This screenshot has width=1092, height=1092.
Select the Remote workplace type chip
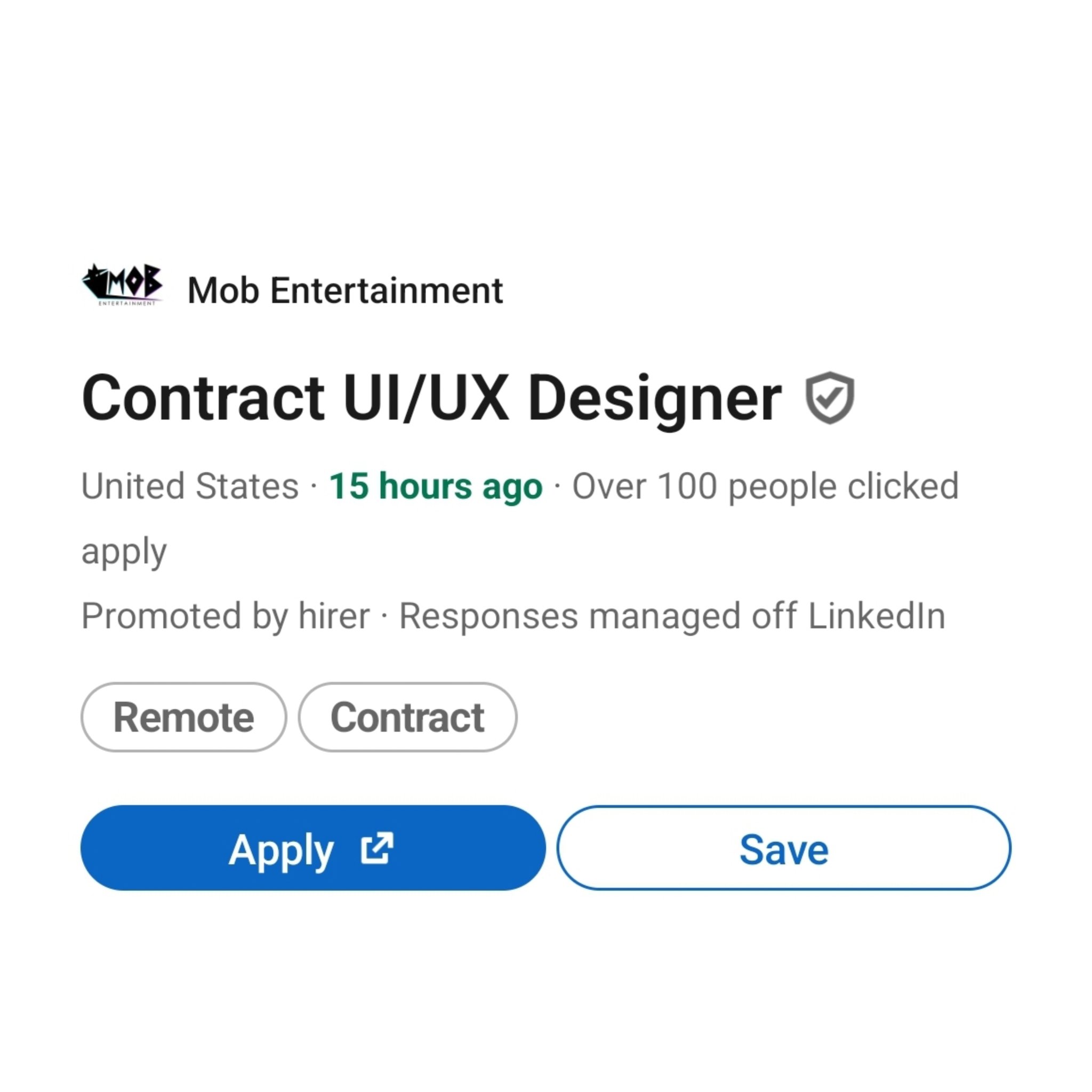[184, 717]
